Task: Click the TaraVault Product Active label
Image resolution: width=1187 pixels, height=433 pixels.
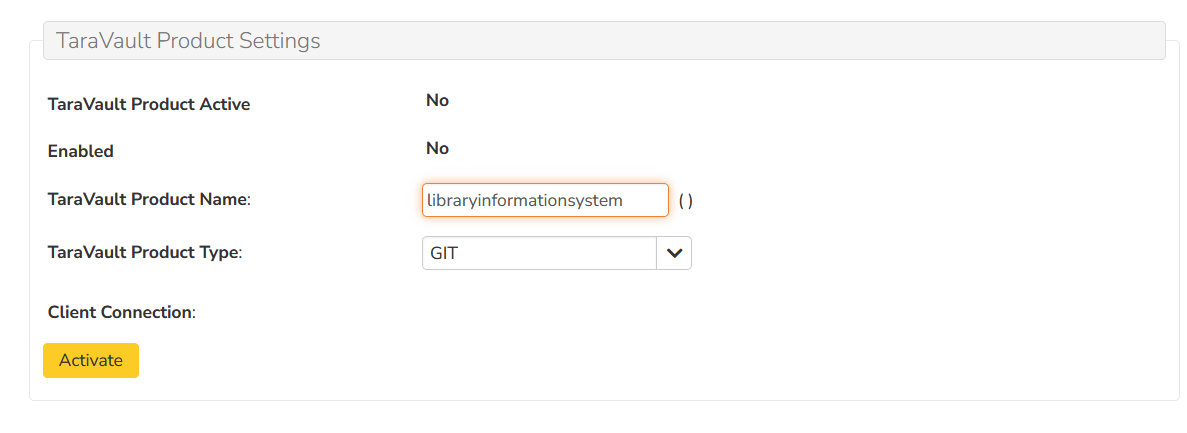Action: [x=149, y=104]
